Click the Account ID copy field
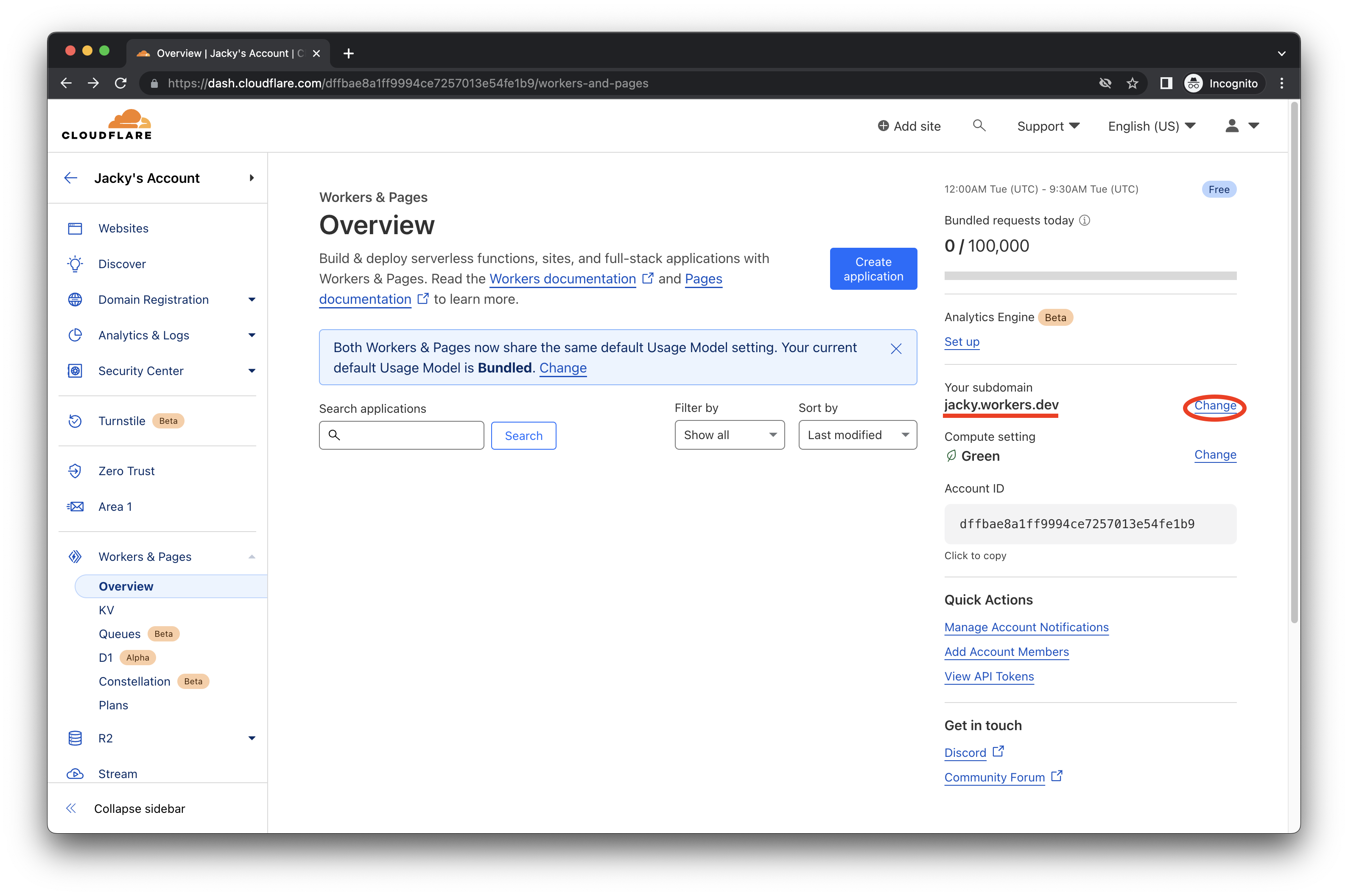Screen dimensions: 1348x896 pos(1090,524)
